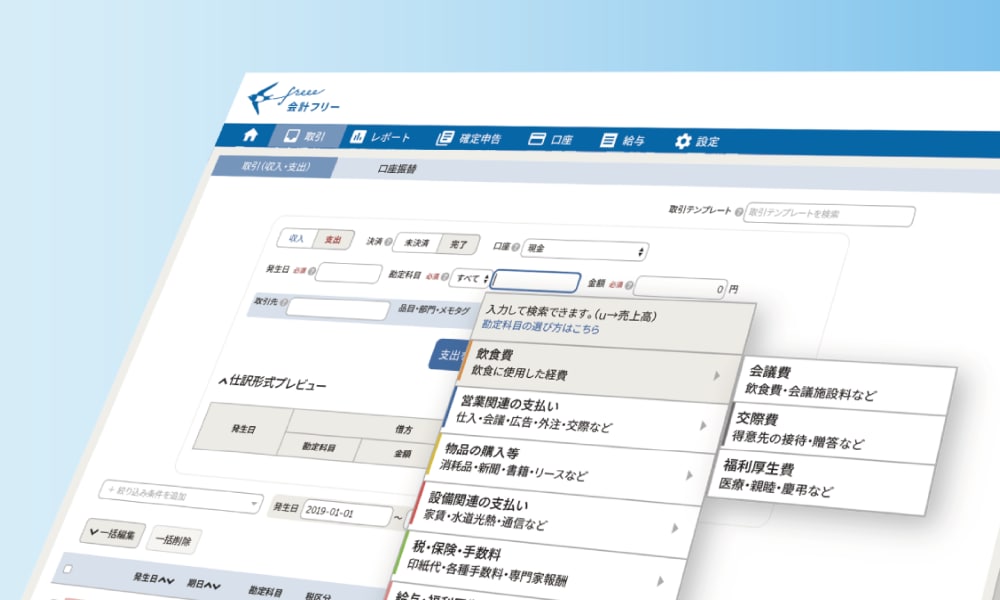The width and height of the screenshot is (1000, 600).
Task: Click the 取引先 input field
Action: [338, 310]
